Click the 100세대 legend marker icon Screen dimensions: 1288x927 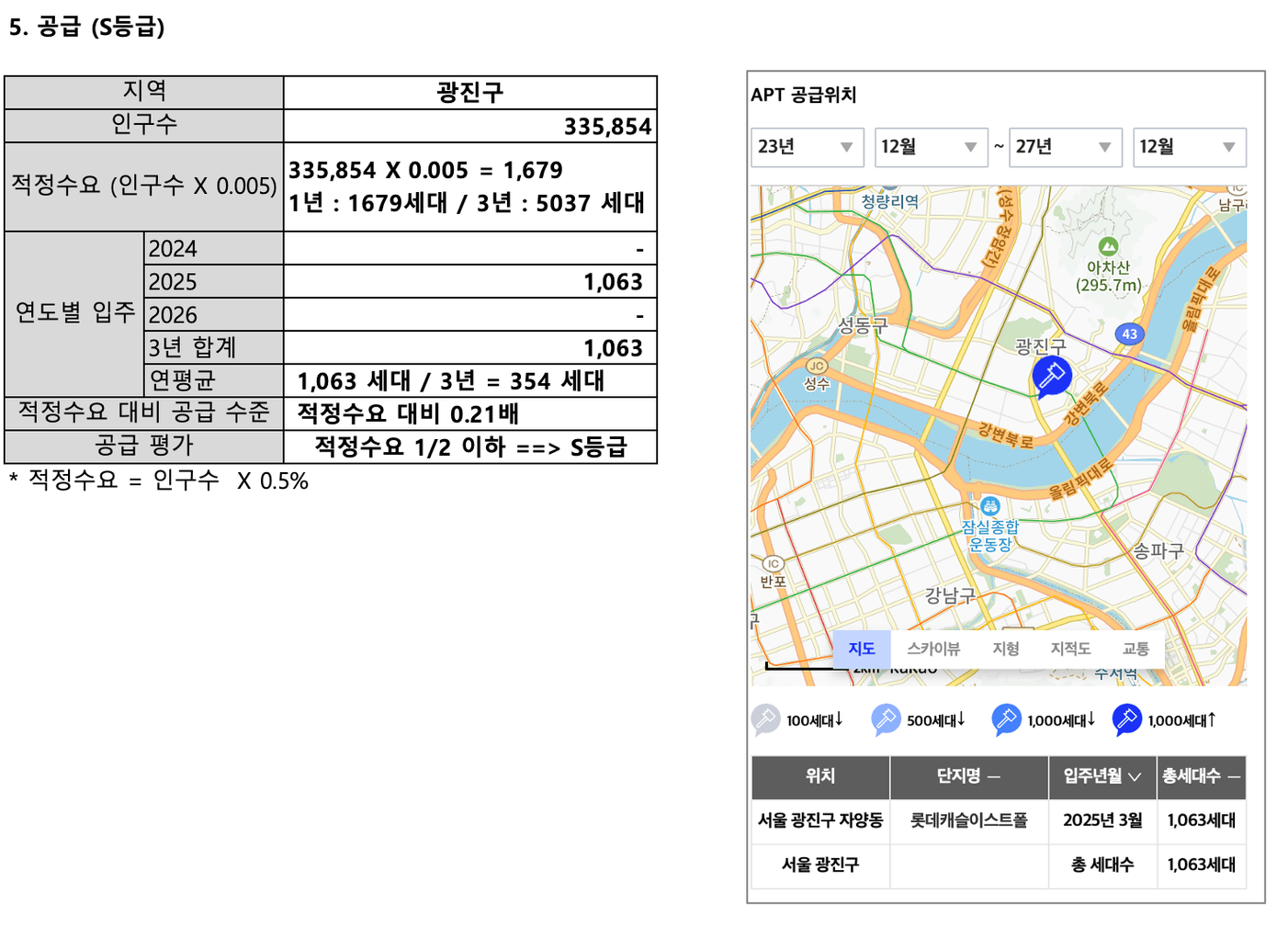[x=765, y=719]
